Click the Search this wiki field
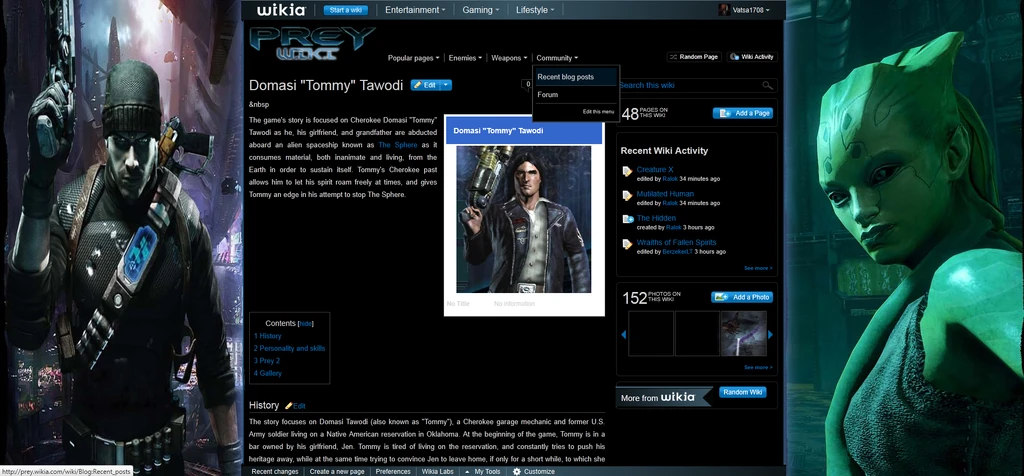Screen dimensions: 1024x476 [x=688, y=86]
